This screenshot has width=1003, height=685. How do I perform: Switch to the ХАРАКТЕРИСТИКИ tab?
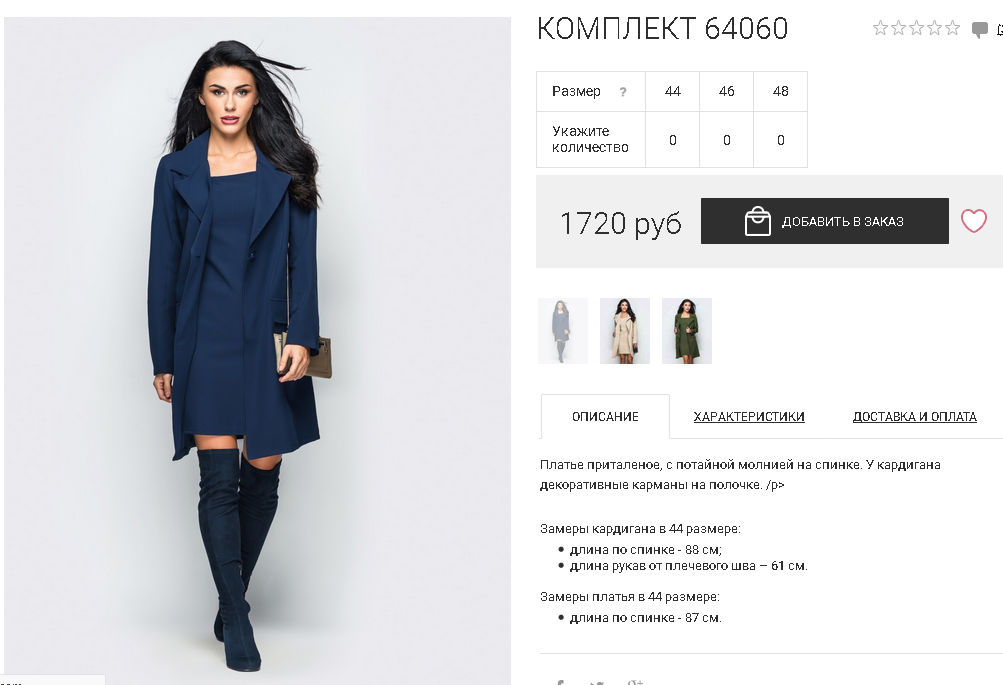tap(749, 417)
